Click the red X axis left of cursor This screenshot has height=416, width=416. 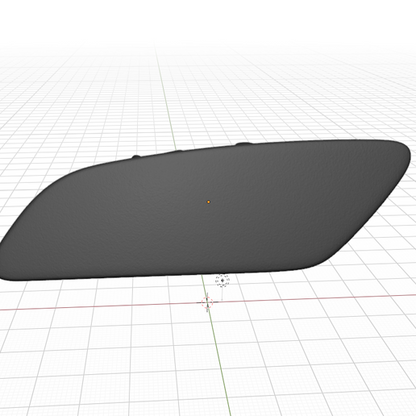coord(100,307)
